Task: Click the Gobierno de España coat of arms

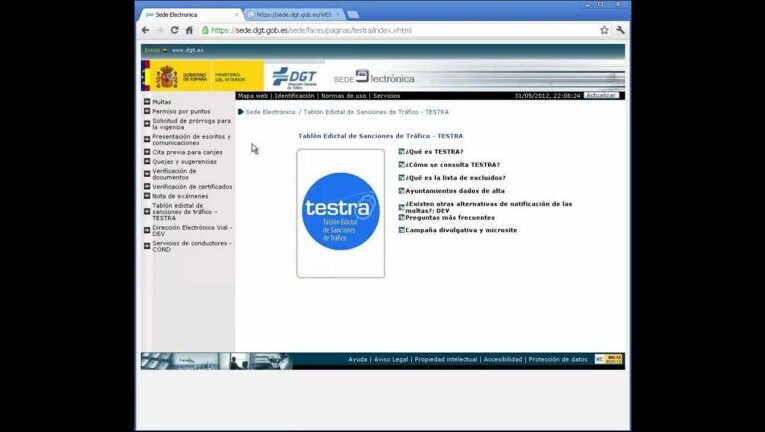Action: click(x=167, y=77)
